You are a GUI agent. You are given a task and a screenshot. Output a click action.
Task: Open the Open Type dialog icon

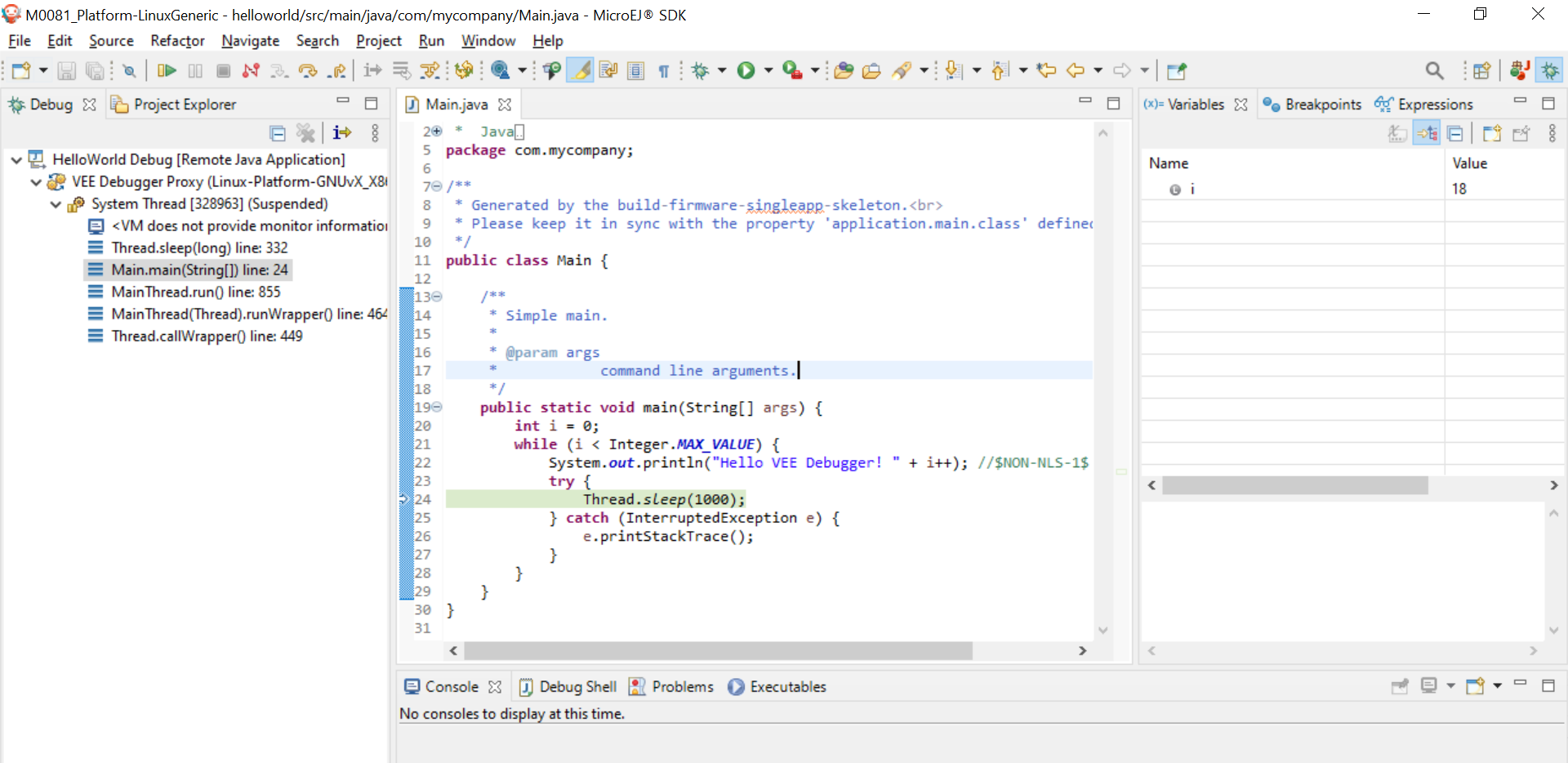point(844,70)
